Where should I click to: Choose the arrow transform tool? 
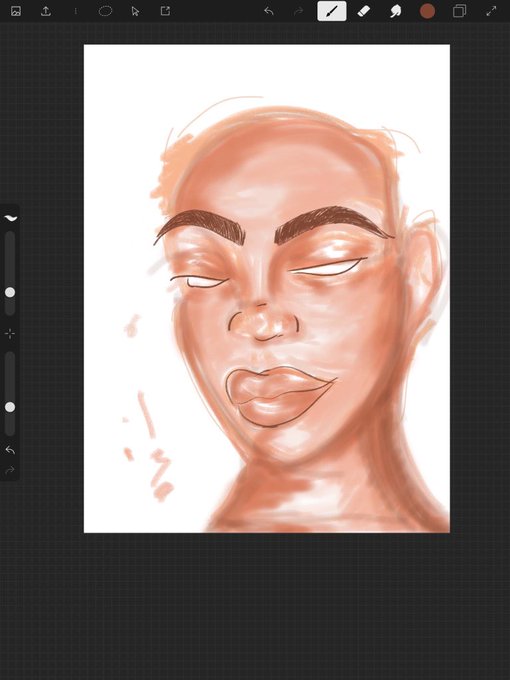[x=135, y=11]
